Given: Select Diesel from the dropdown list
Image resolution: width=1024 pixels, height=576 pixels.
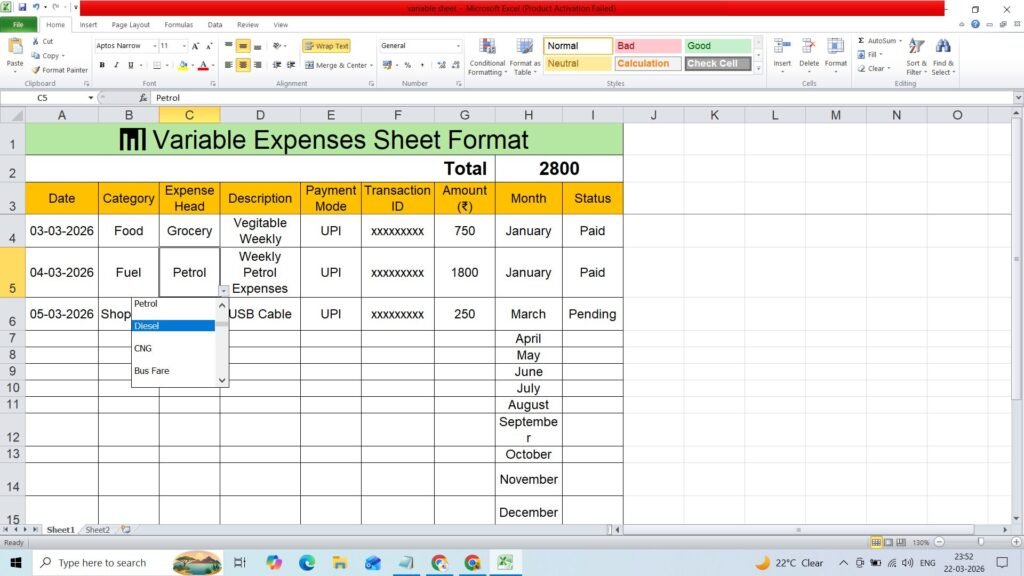Looking at the screenshot, I should click(x=173, y=325).
